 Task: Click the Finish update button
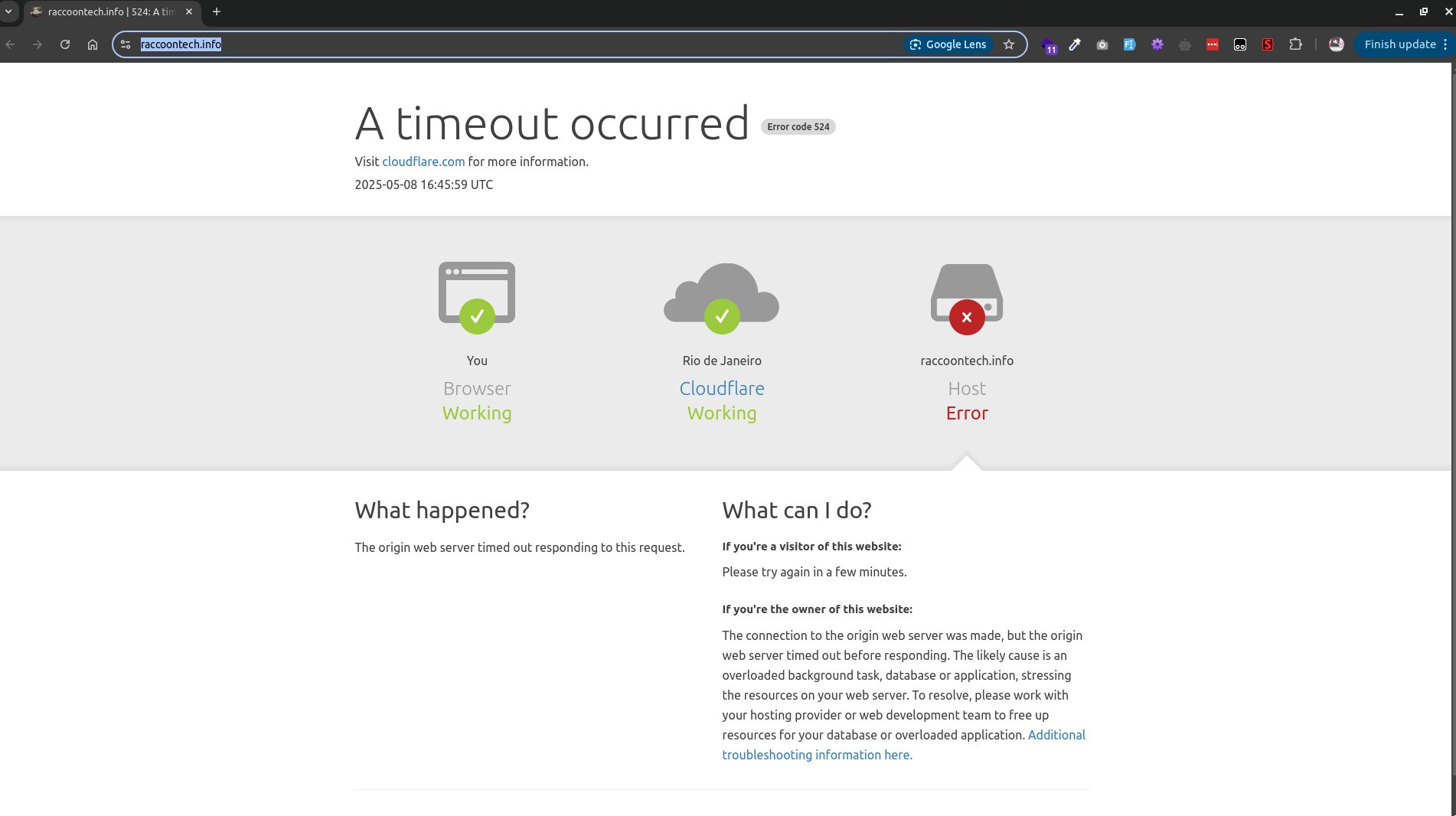point(1400,44)
